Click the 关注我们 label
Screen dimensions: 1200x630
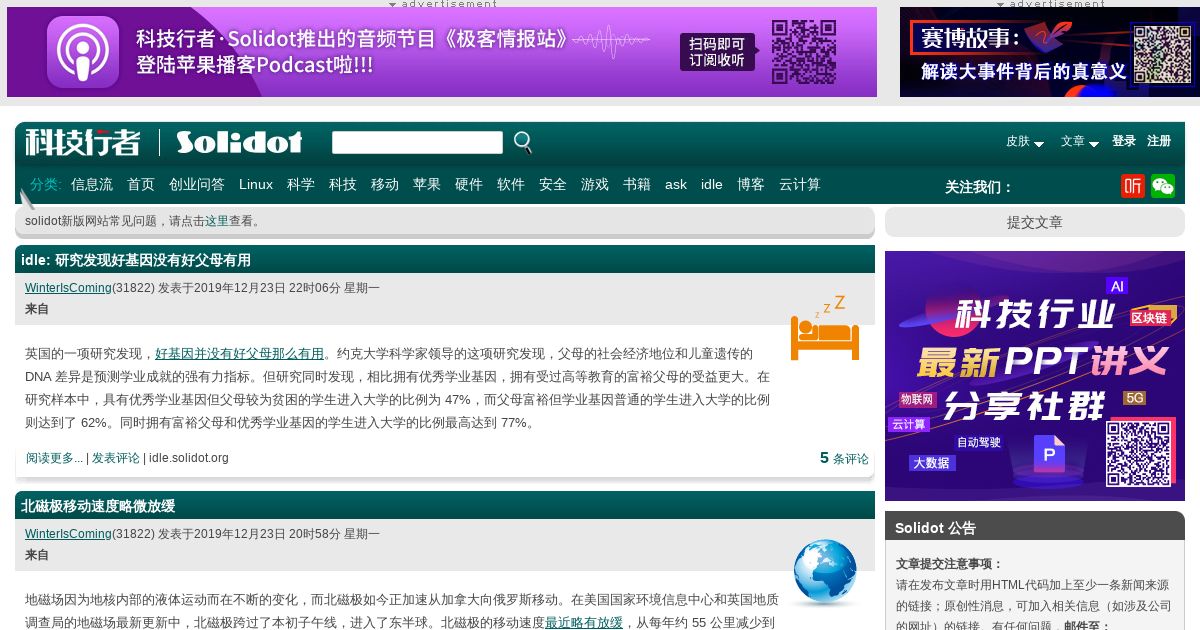pos(979,187)
